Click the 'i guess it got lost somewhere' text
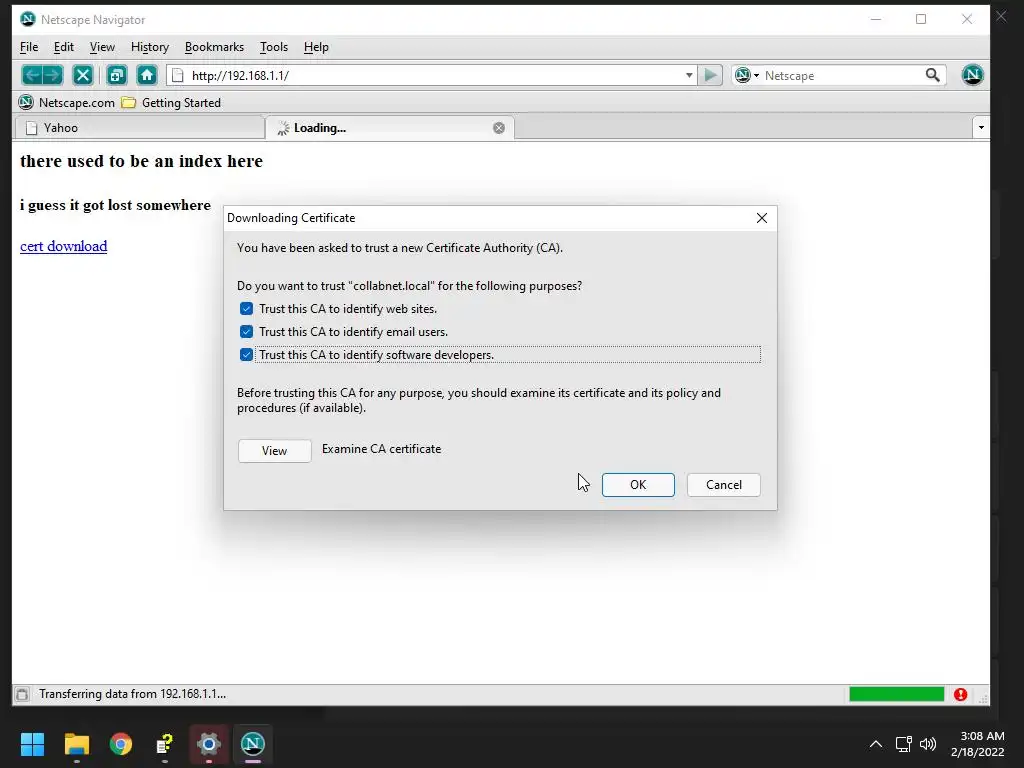1024x768 pixels. pos(116,205)
